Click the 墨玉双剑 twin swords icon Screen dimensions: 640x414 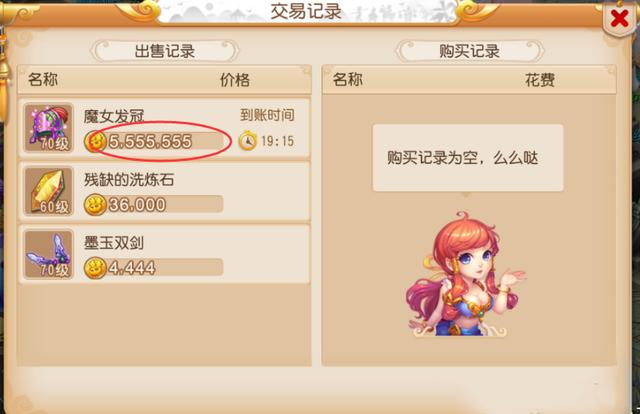pos(49,254)
